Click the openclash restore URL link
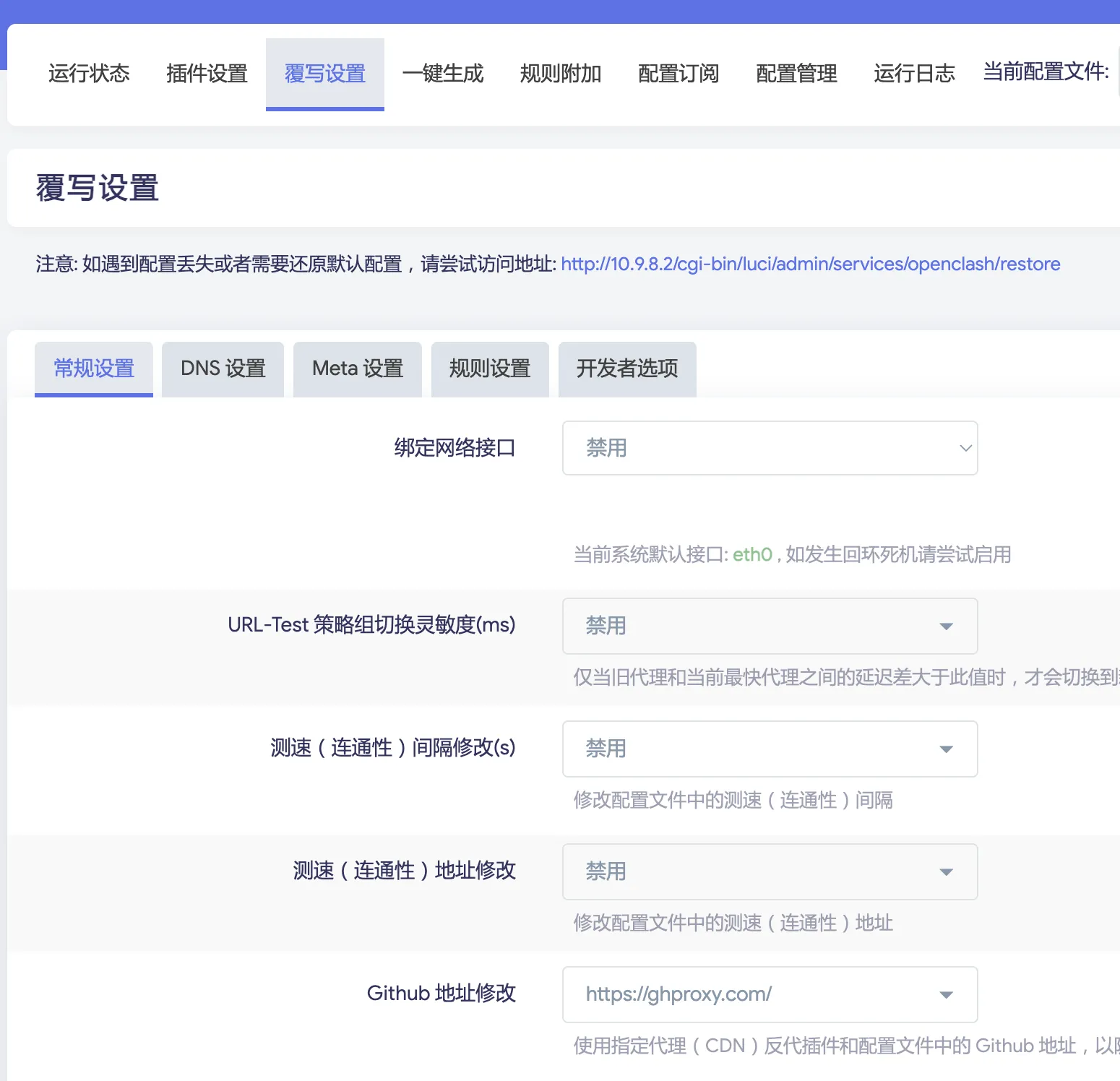1120x1081 pixels. [x=810, y=264]
